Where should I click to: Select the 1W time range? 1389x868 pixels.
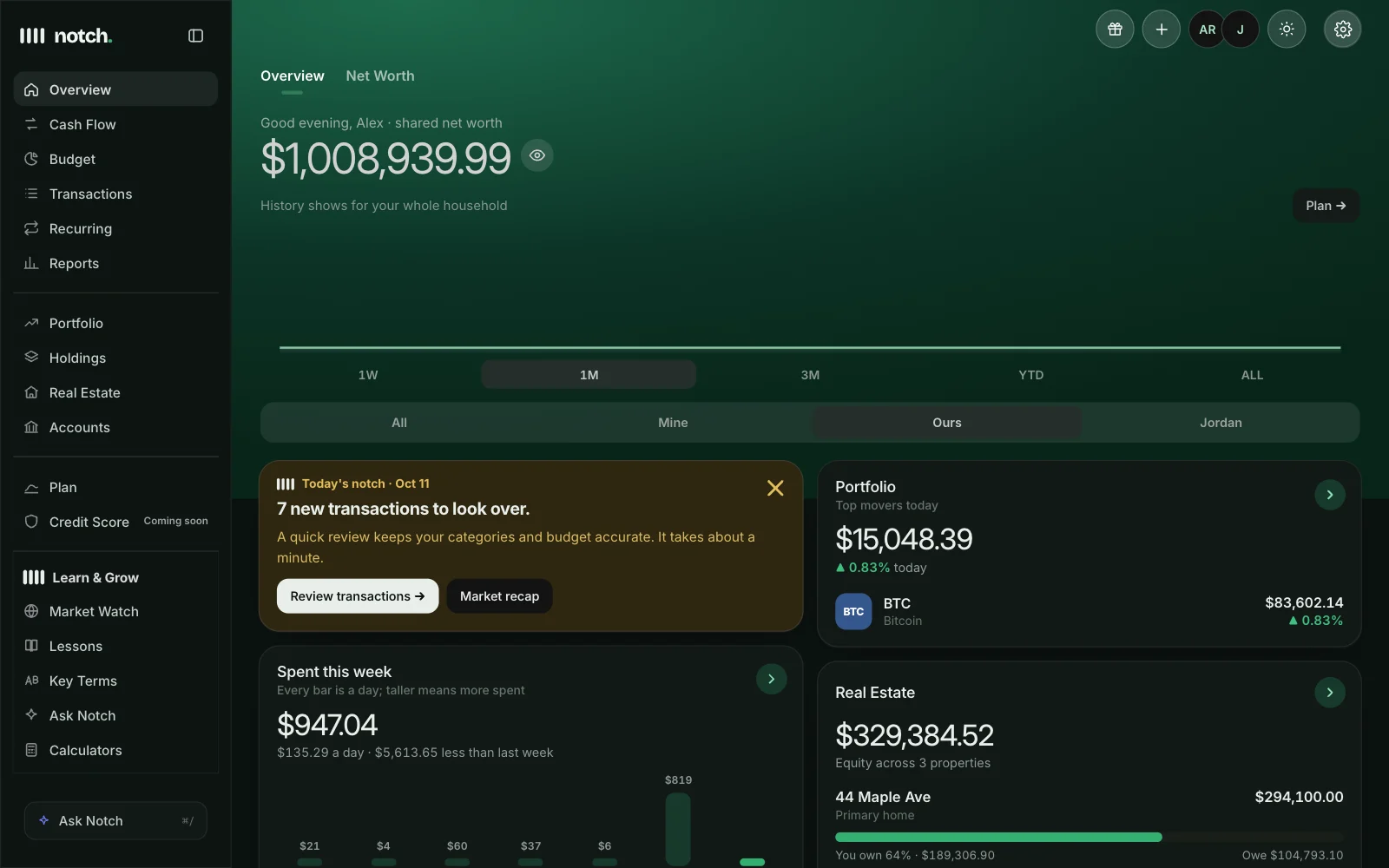coord(368,375)
